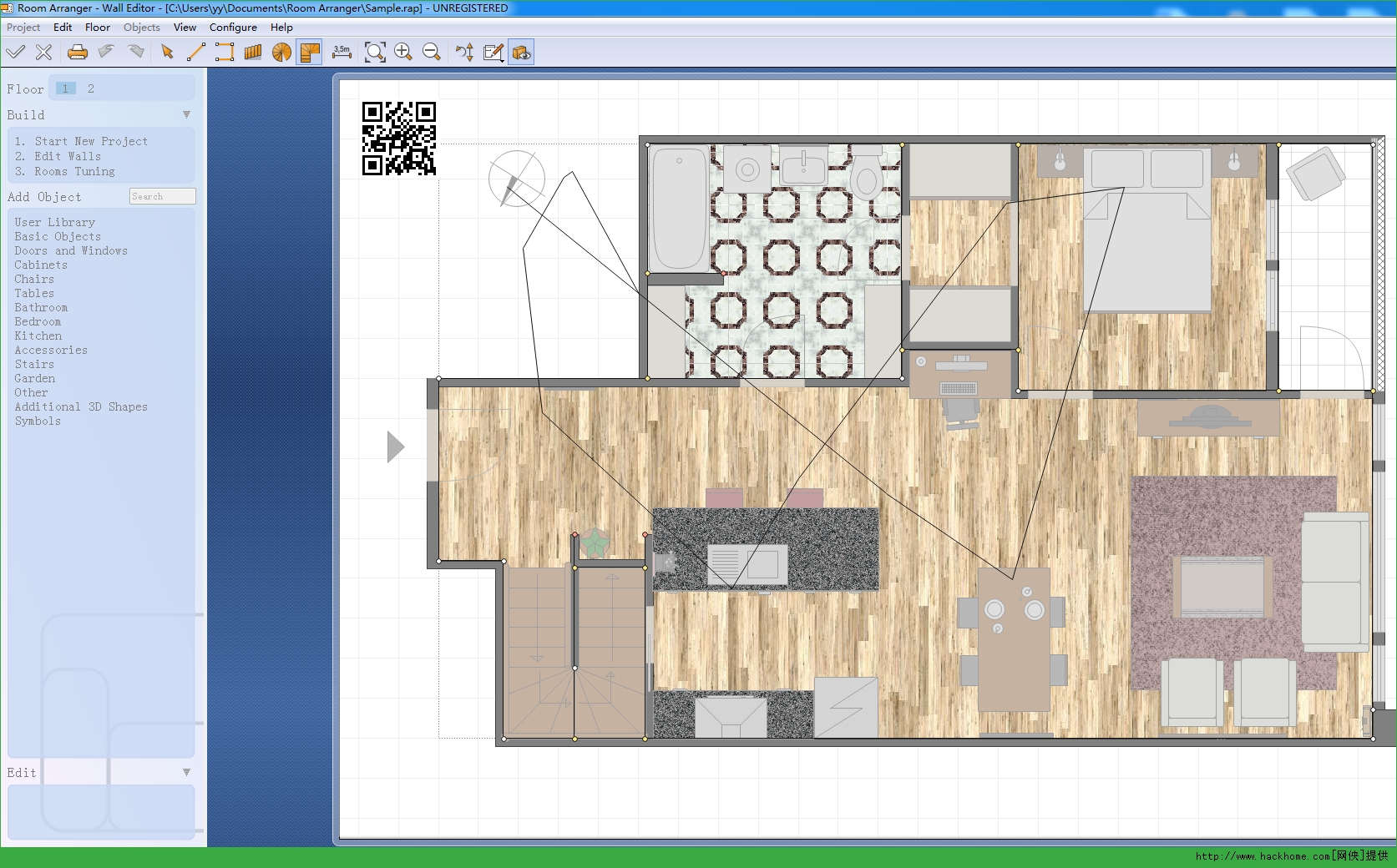Select the green plant near the stairs
1397x868 pixels.
click(595, 544)
